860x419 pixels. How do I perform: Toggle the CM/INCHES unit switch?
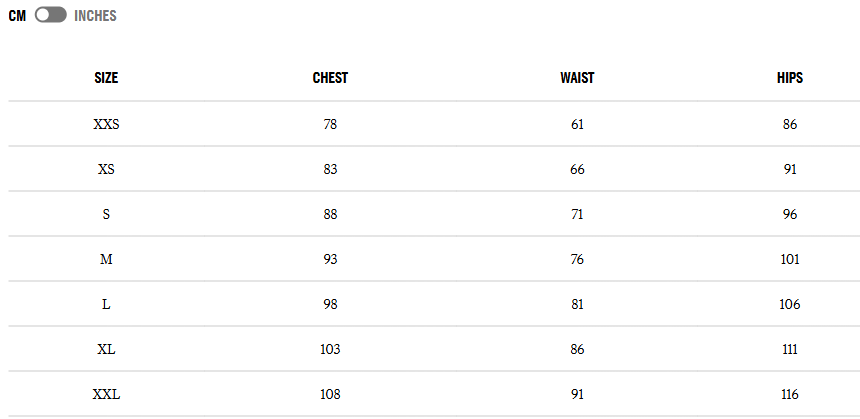pos(50,16)
